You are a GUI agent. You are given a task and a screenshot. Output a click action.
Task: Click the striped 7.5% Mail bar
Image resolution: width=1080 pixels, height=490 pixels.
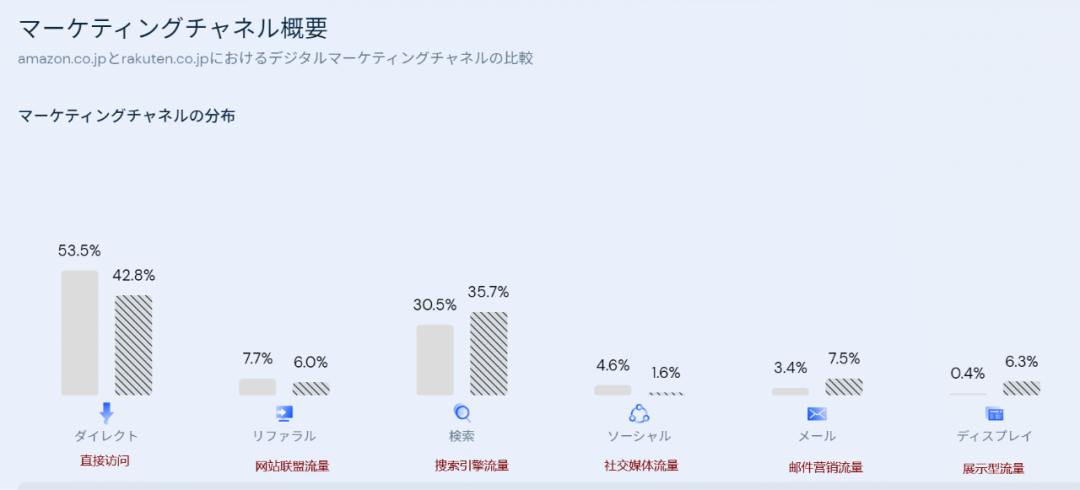pyautogui.click(x=844, y=387)
